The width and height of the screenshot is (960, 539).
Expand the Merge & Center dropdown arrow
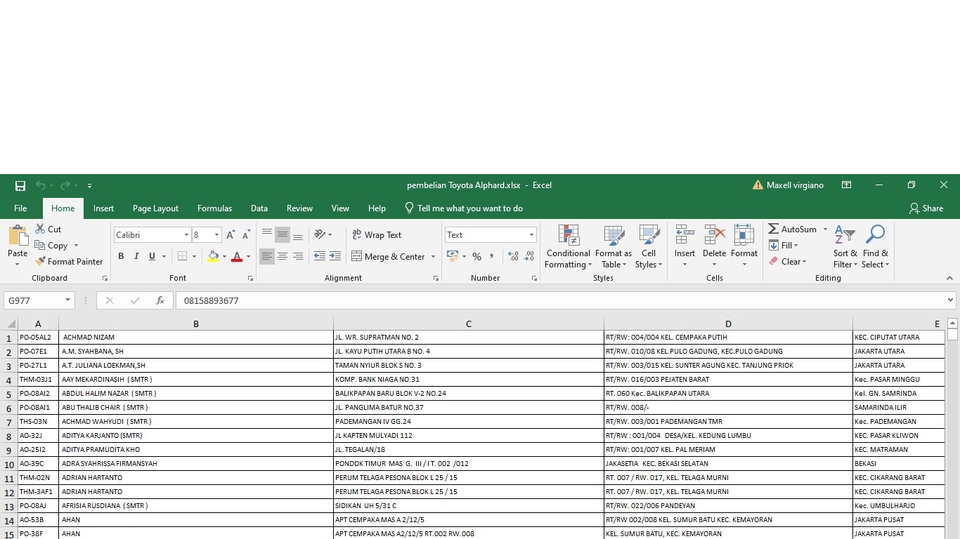coord(433,257)
